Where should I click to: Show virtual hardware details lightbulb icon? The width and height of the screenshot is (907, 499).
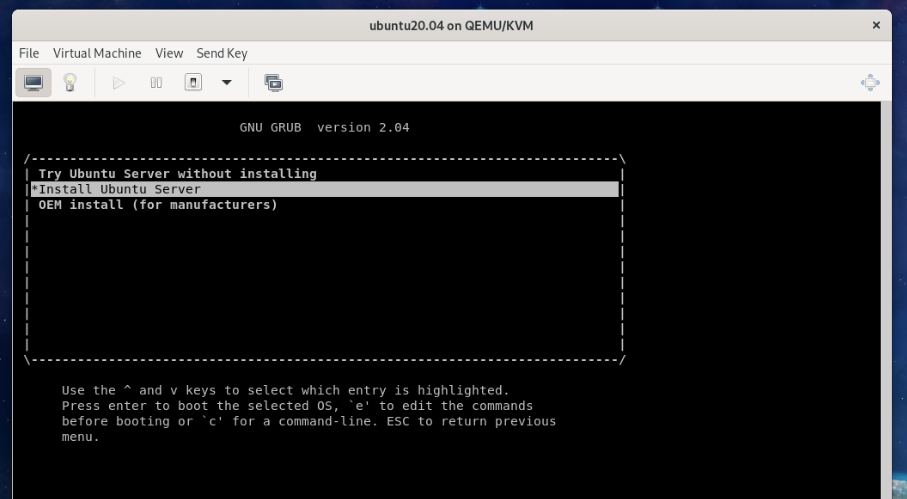pos(70,83)
